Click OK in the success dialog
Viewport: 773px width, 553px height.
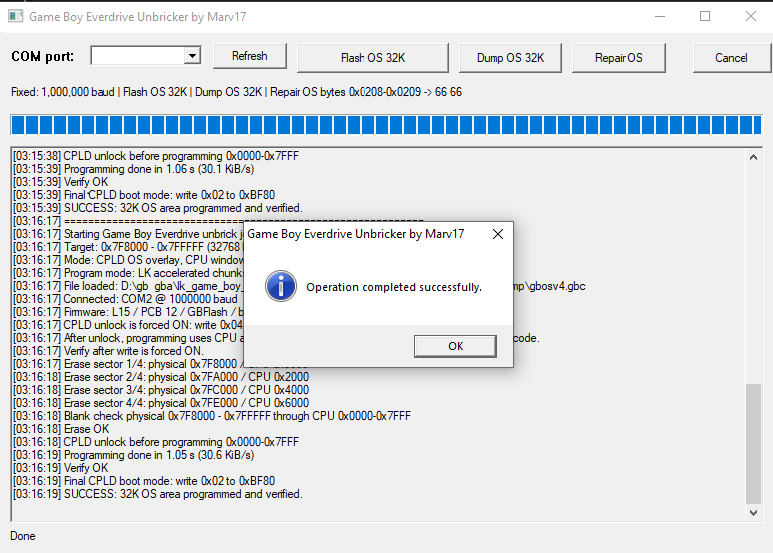(x=455, y=346)
